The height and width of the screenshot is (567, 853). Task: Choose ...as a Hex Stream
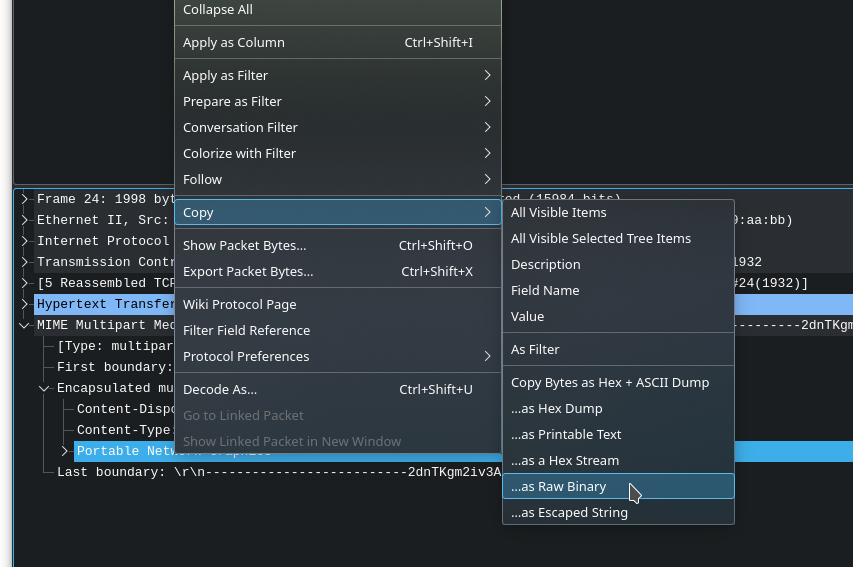[564, 461]
